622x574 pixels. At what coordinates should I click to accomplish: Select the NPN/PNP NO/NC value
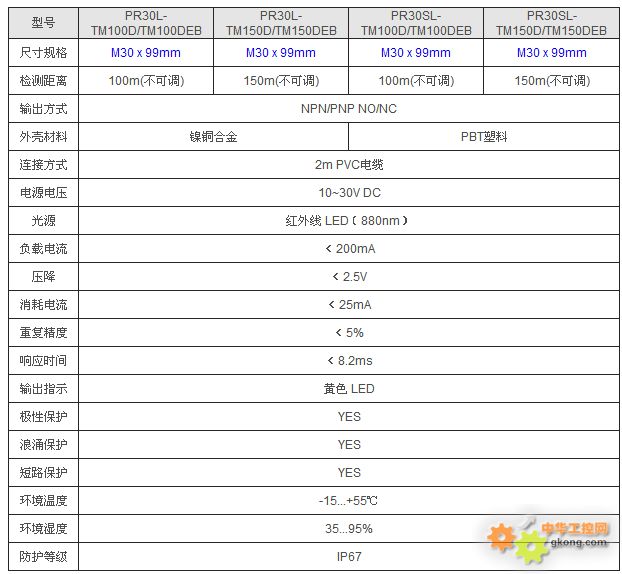(349, 109)
